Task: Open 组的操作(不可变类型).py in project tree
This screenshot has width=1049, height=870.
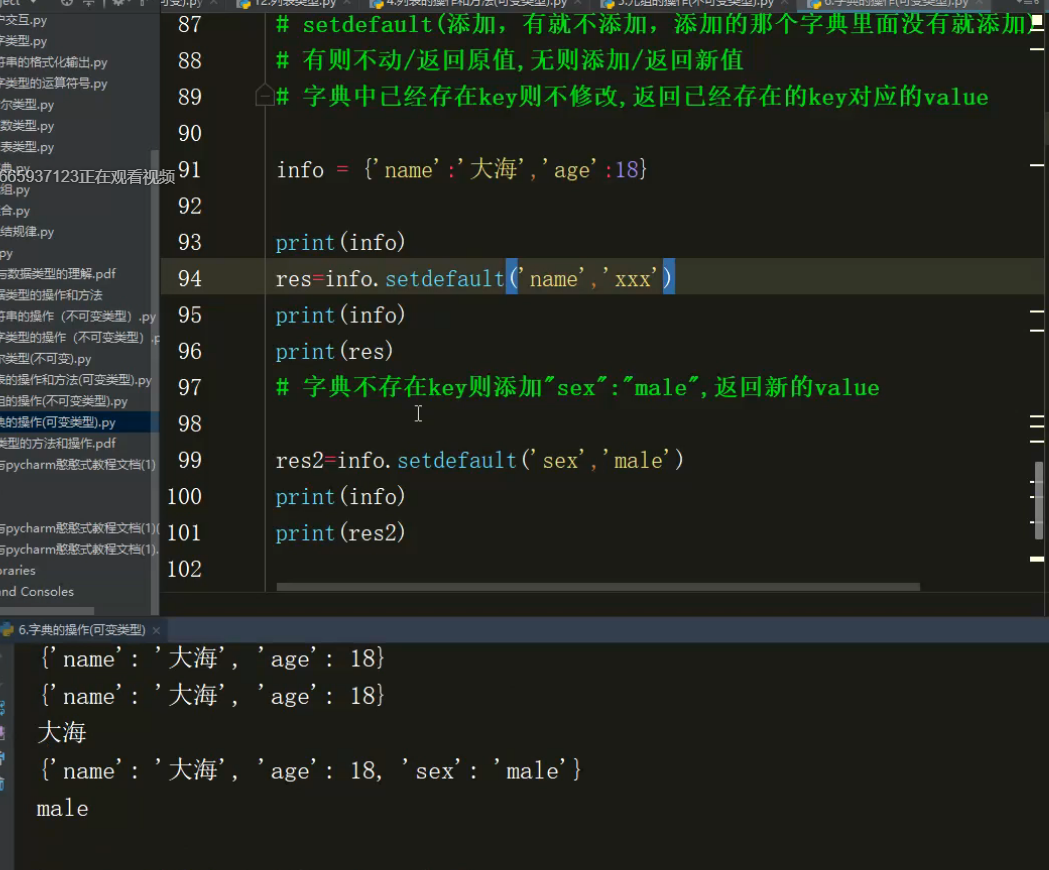Action: point(64,402)
